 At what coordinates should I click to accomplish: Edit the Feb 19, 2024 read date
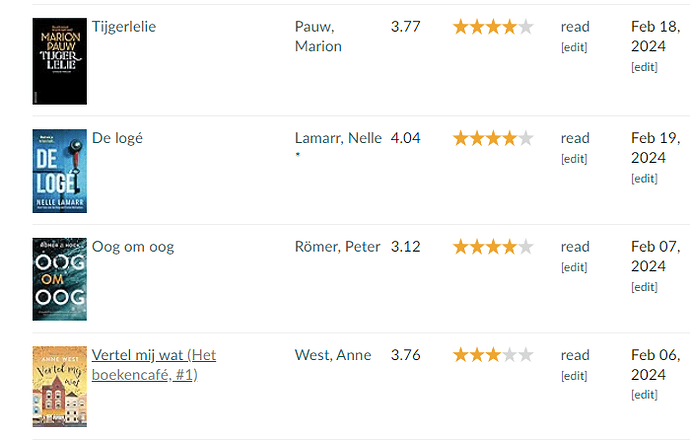644,178
